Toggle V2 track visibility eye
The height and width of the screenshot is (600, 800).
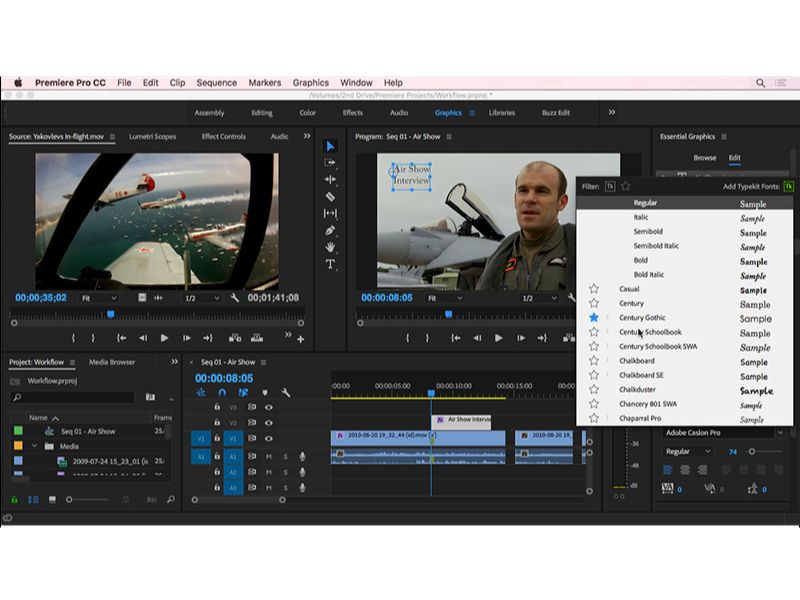268,423
